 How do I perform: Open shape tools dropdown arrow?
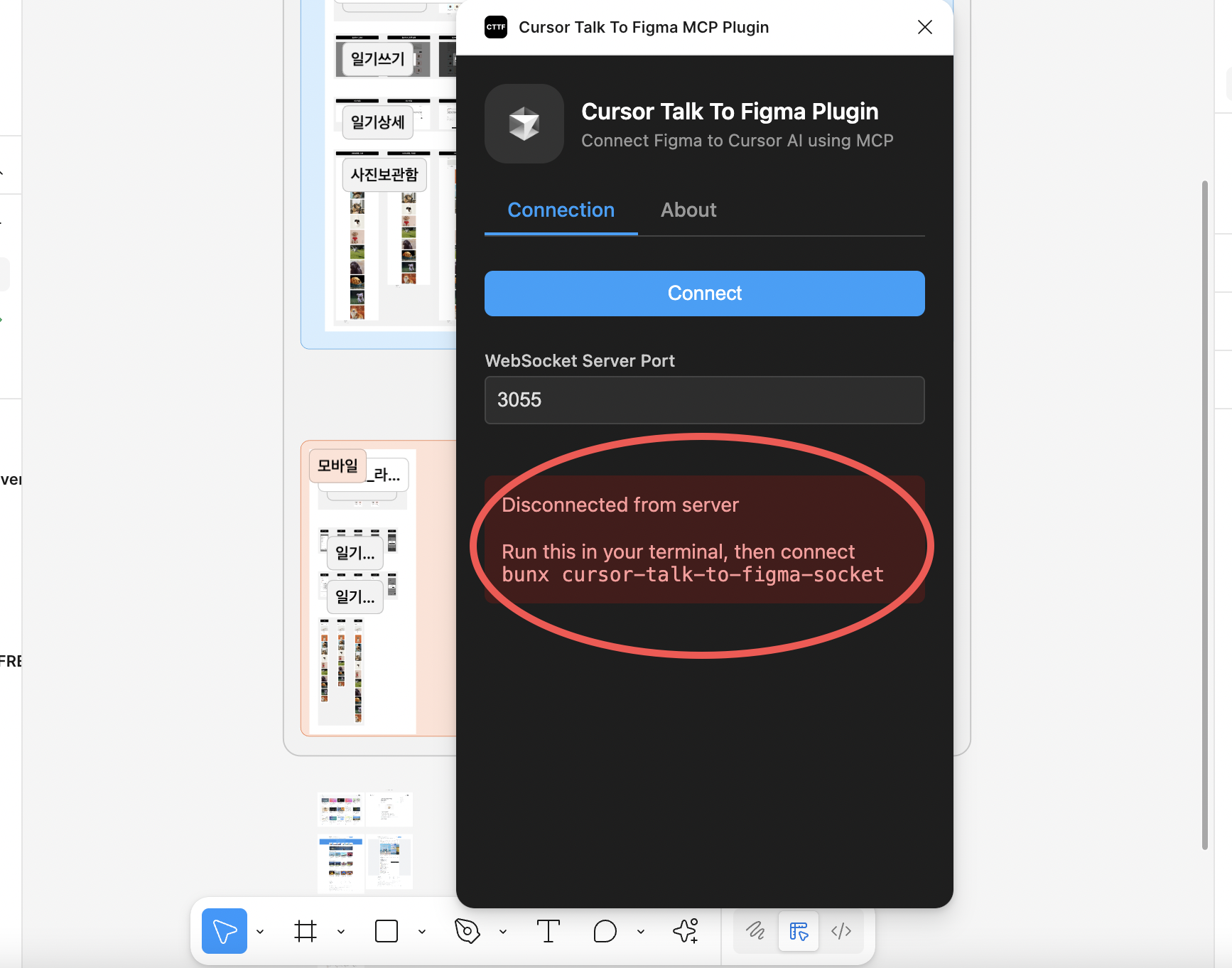click(x=422, y=932)
